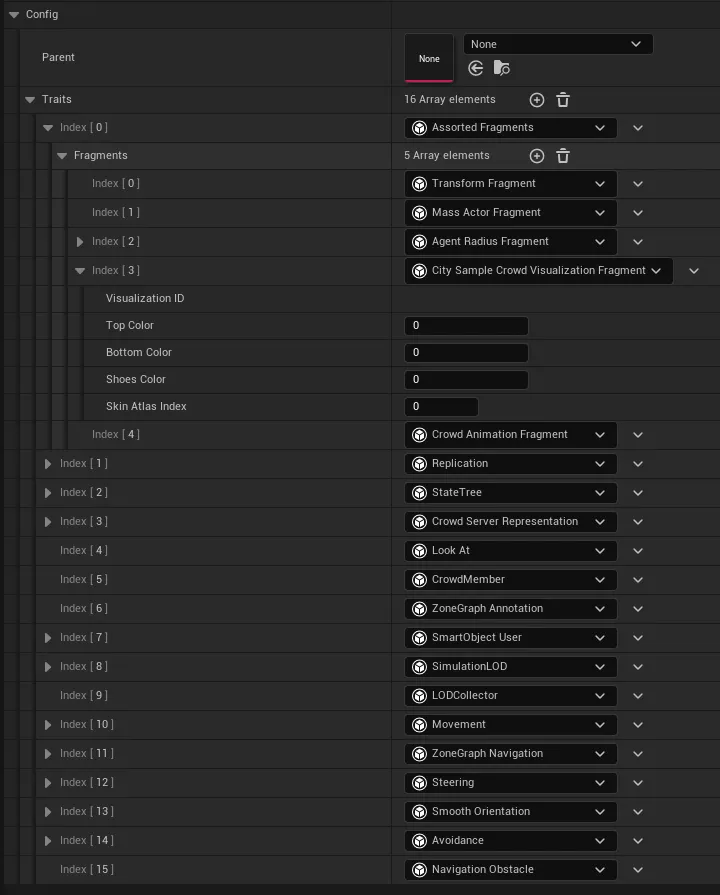
Task: Browse to the Parent asset in Content Browser
Action: coord(501,68)
